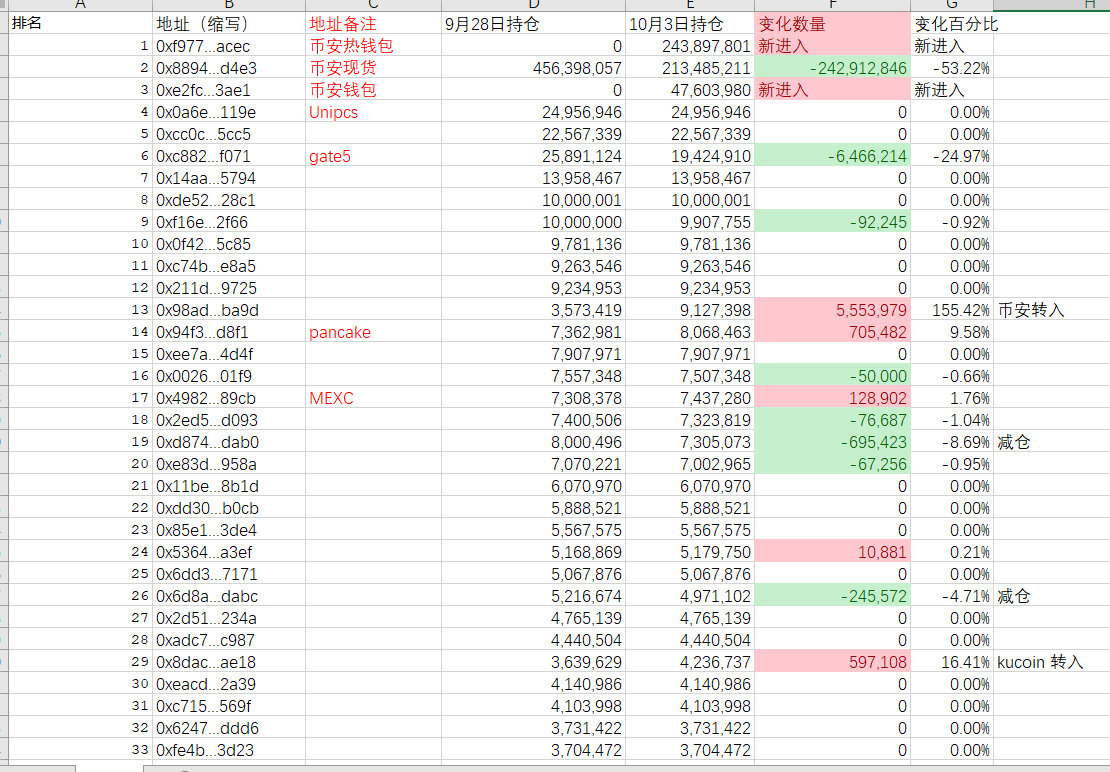This screenshot has width=1110, height=772.
Task: Click the green cell -6,466,214
Action: point(832,156)
